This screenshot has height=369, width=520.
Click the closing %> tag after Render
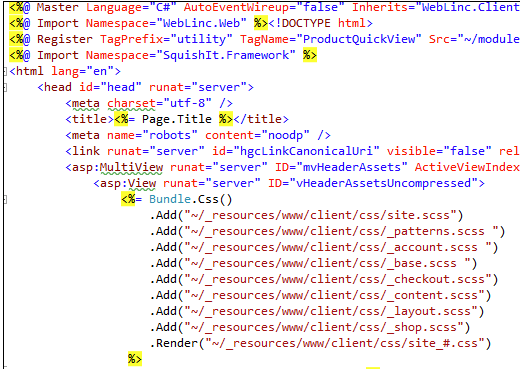click(x=135, y=359)
